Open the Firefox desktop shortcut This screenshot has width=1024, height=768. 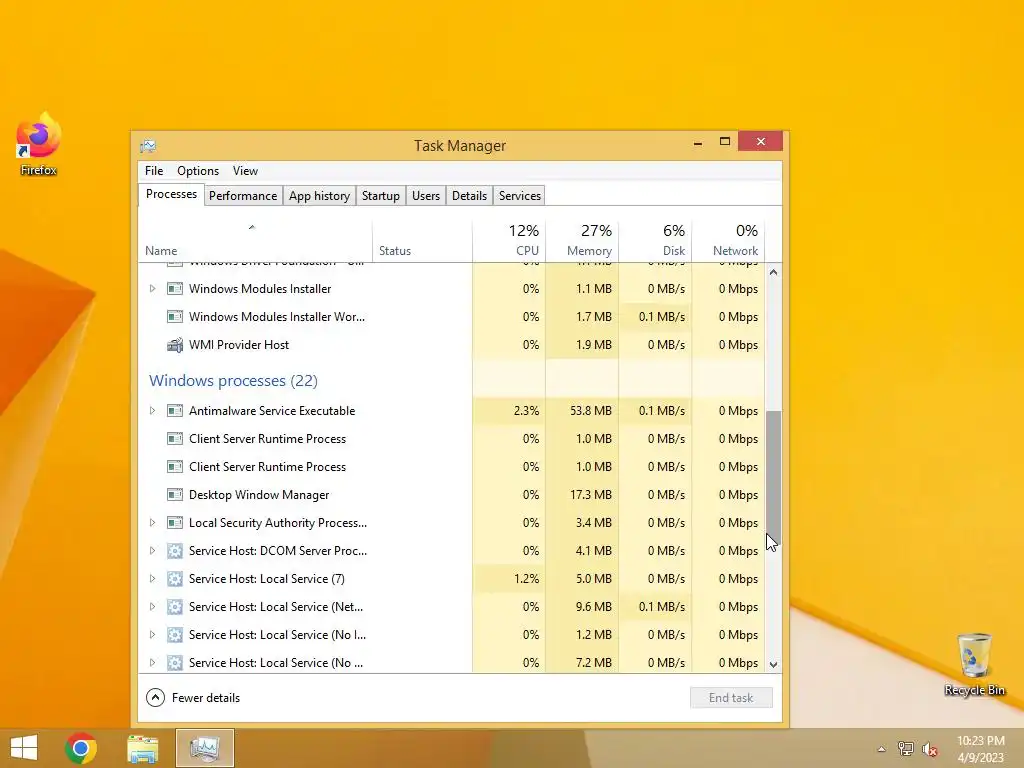point(39,144)
